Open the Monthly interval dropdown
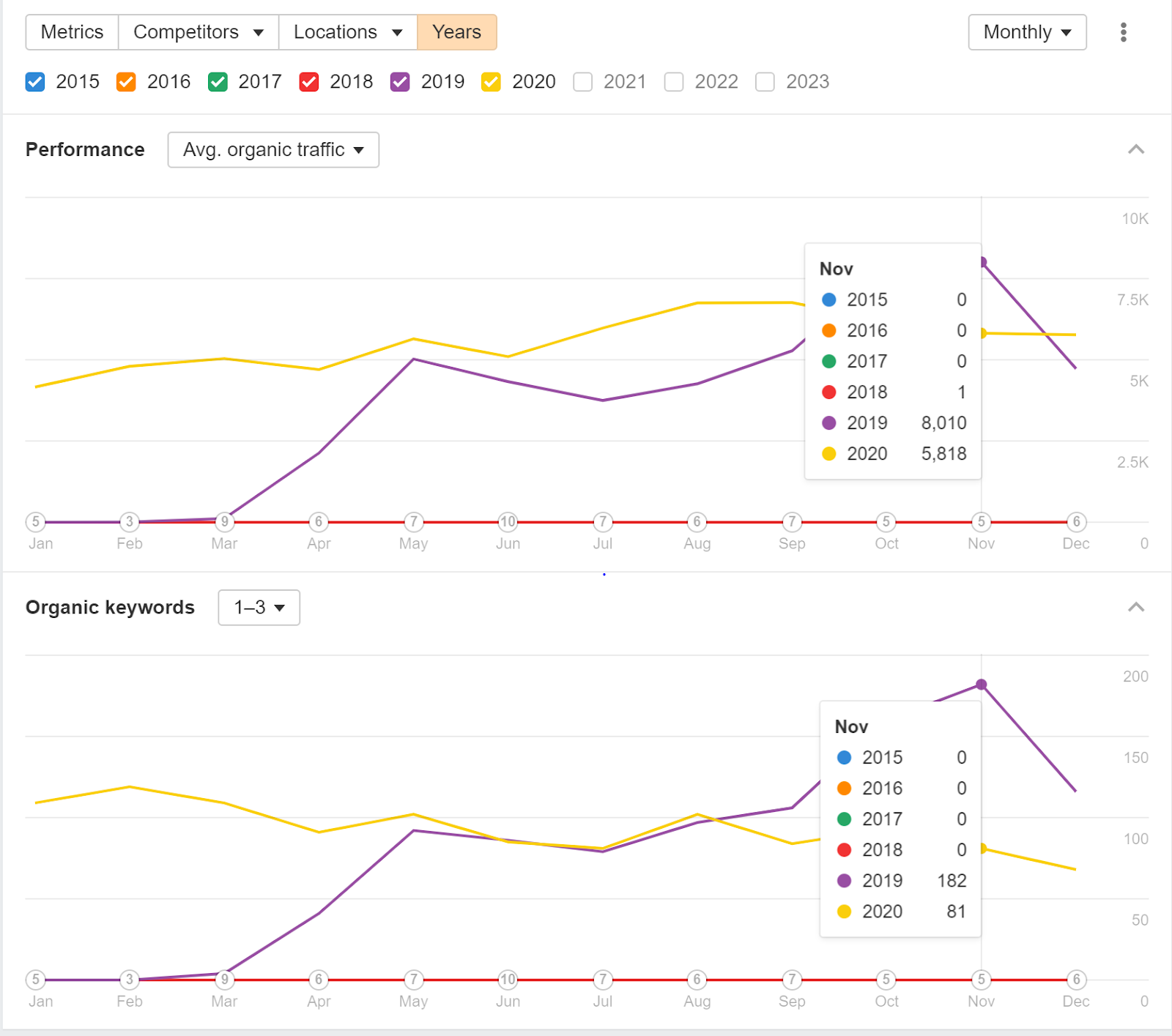 (1027, 32)
